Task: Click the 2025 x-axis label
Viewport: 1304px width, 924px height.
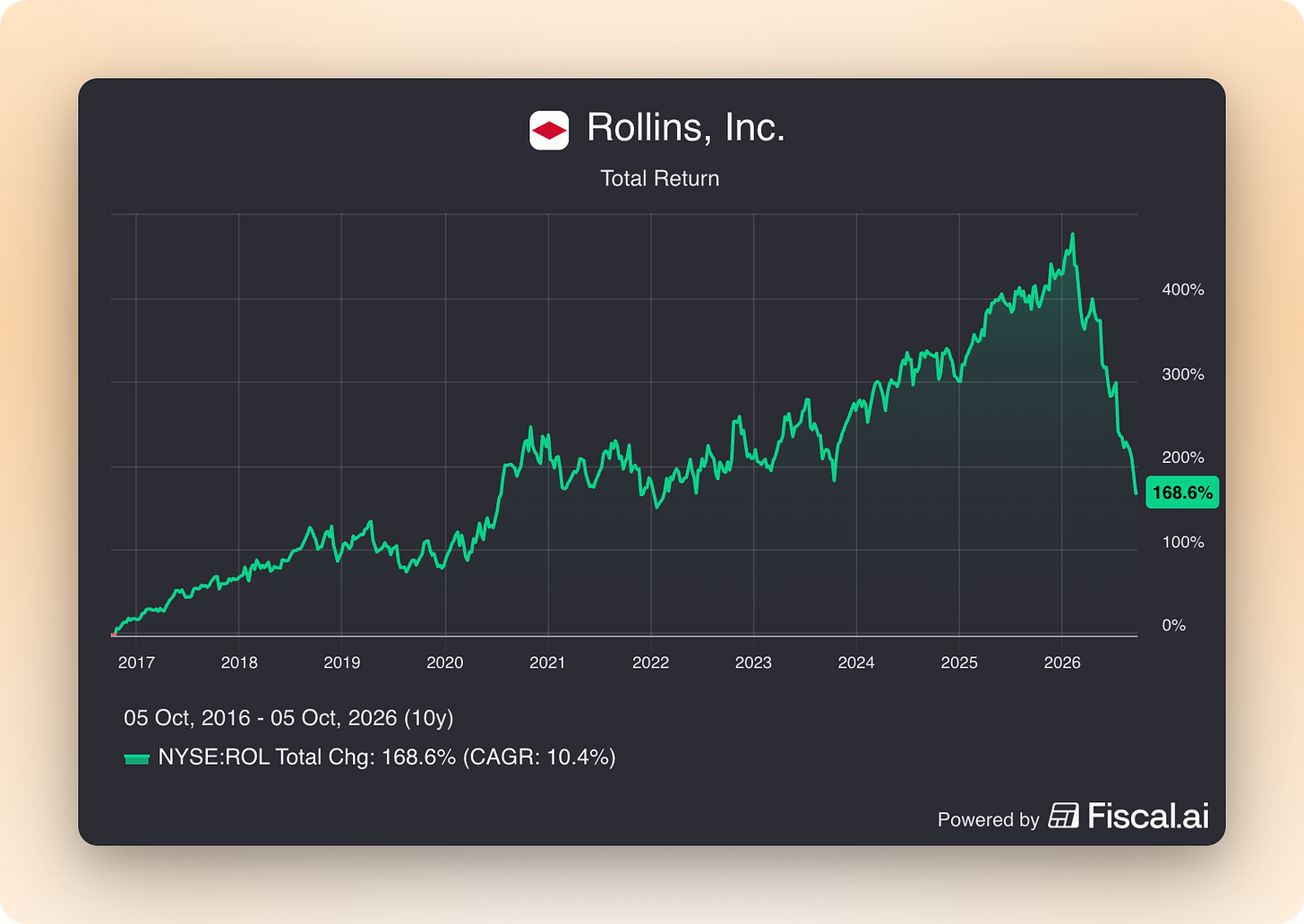Action: click(959, 663)
